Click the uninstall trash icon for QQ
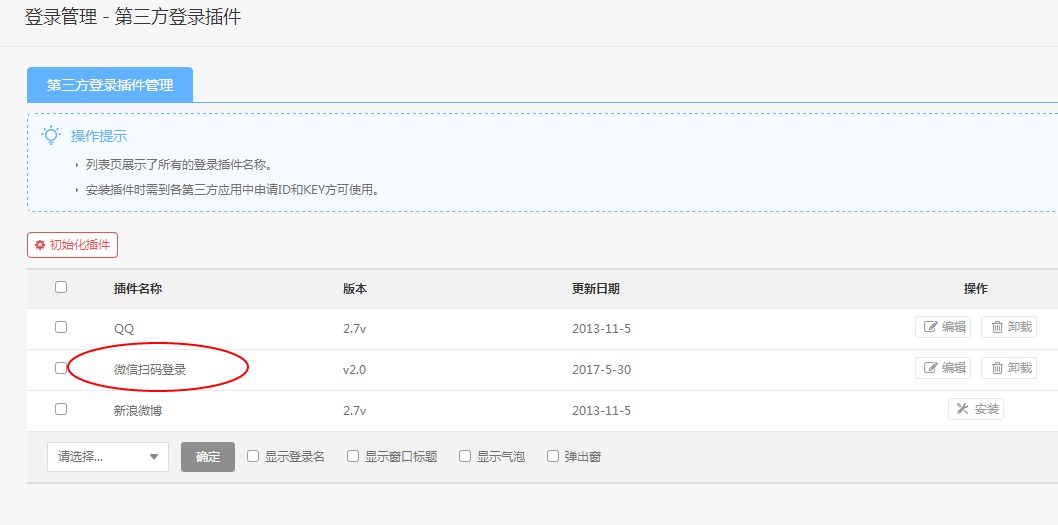This screenshot has width=1058, height=525. tap(997, 327)
